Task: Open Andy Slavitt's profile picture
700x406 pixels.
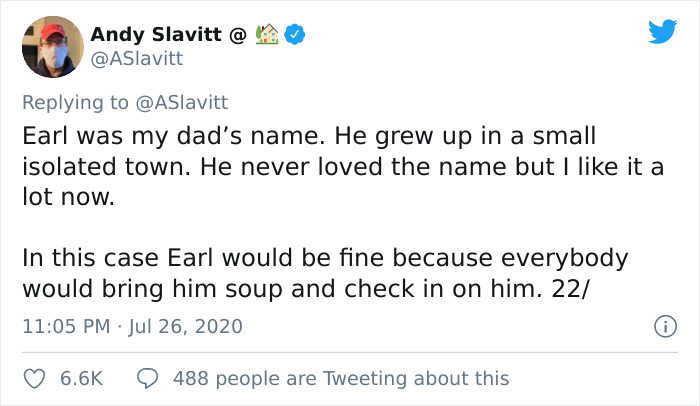Action: pos(52,47)
